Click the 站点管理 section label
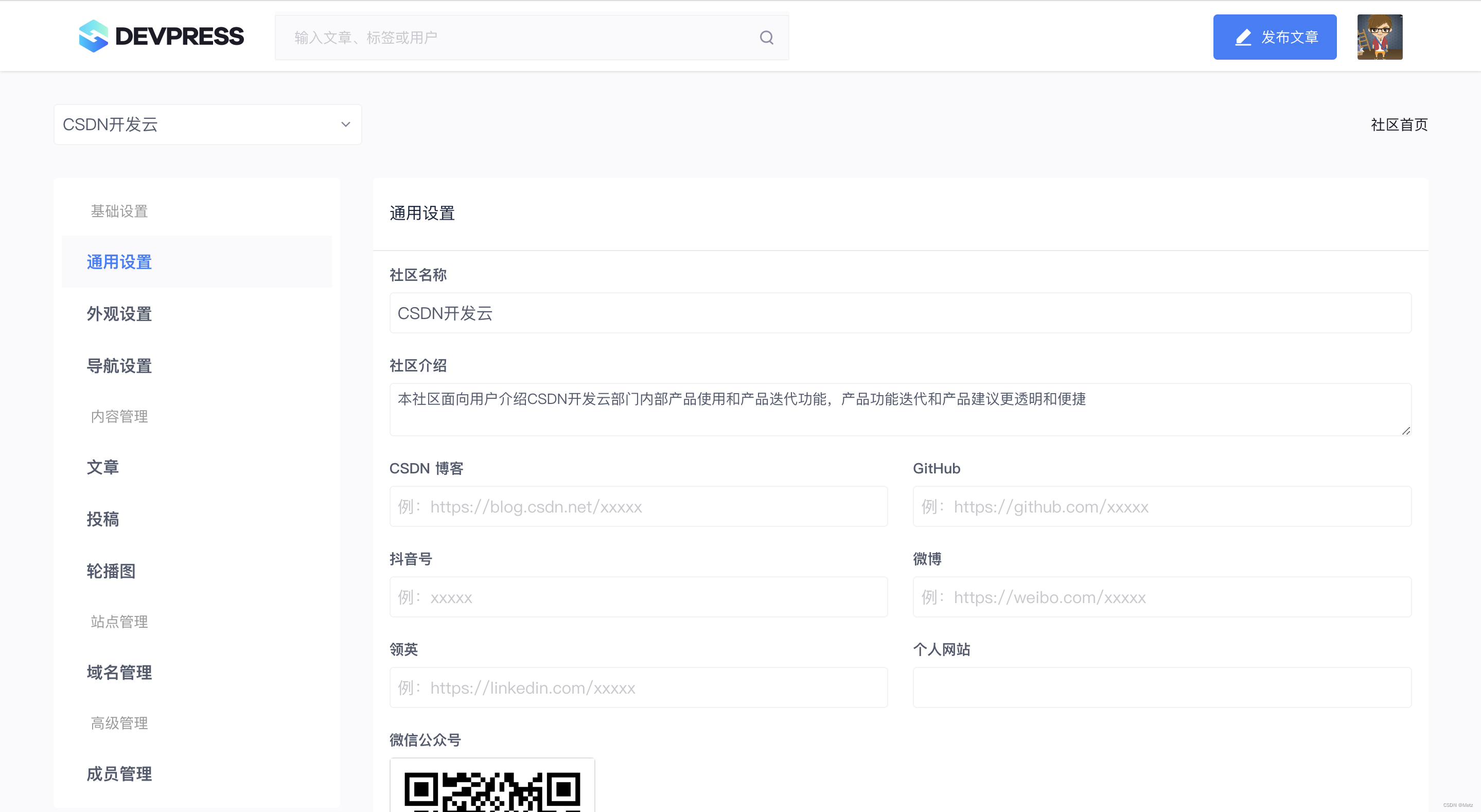Screen dimensions: 1481x812 (119, 622)
